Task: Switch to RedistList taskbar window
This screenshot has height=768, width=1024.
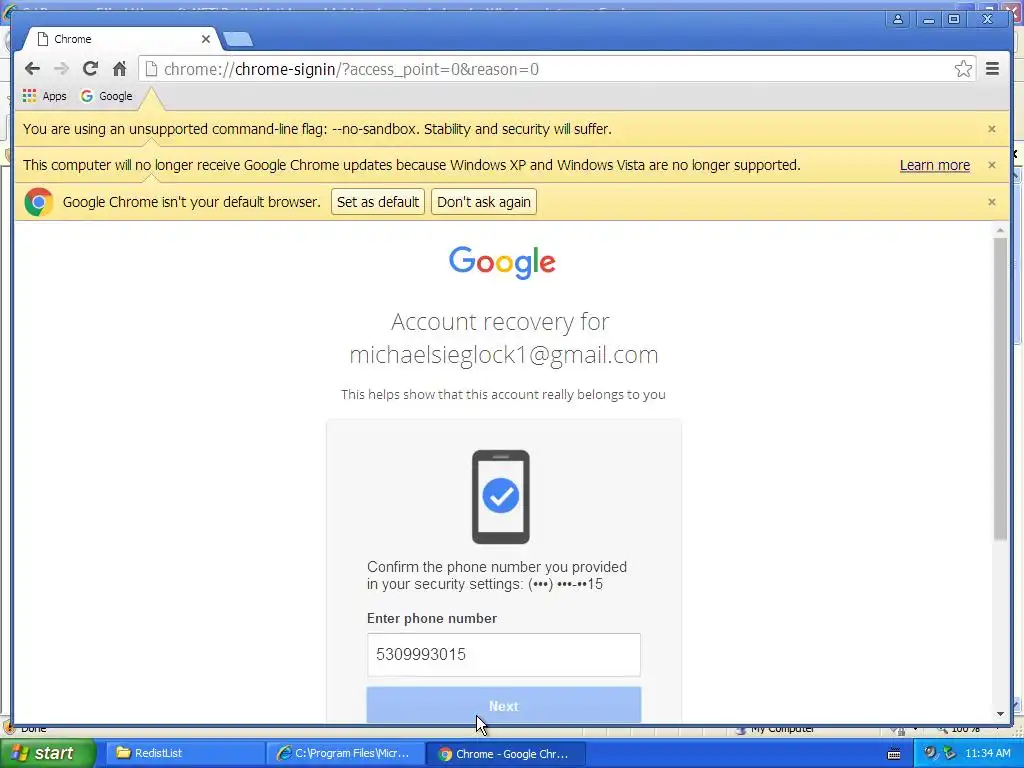Action: [x=184, y=753]
